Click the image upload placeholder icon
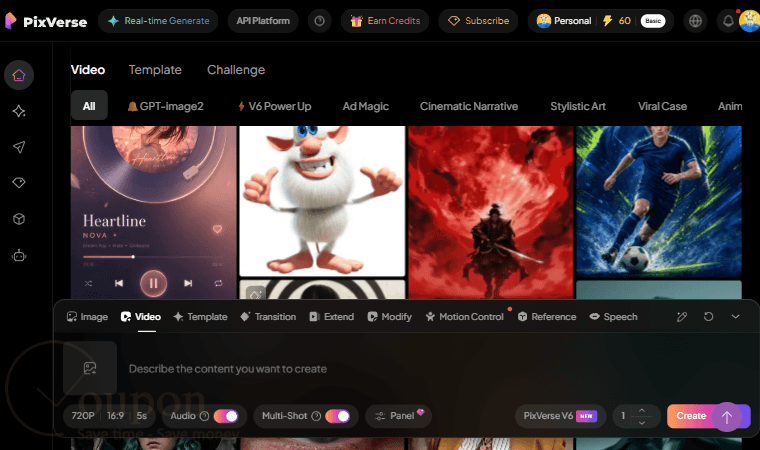This screenshot has height=450, width=760. tap(90, 368)
